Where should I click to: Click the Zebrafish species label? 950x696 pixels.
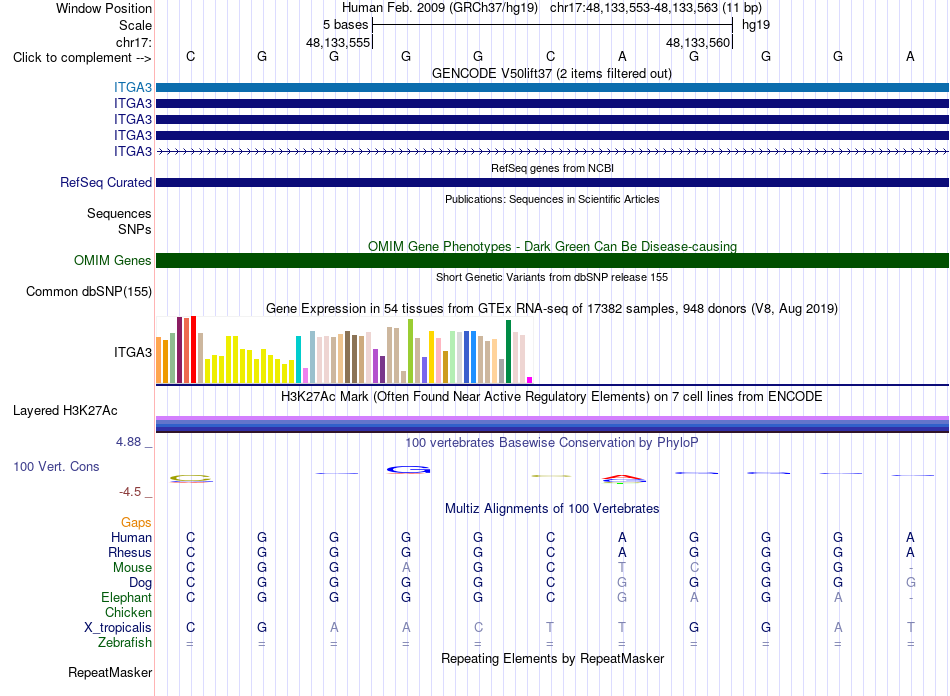click(x=125, y=643)
